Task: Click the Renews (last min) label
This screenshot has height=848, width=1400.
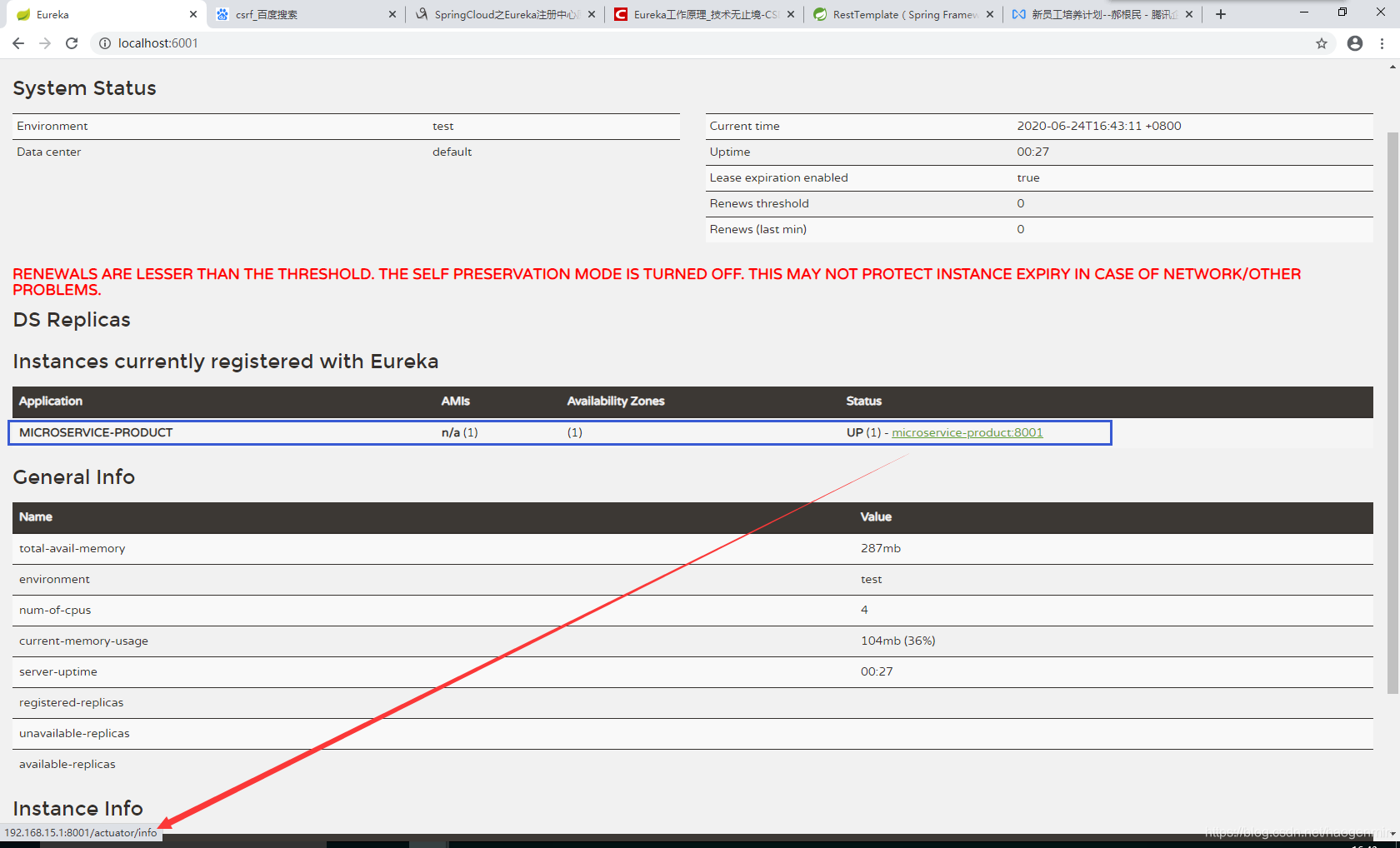Action: [x=758, y=229]
